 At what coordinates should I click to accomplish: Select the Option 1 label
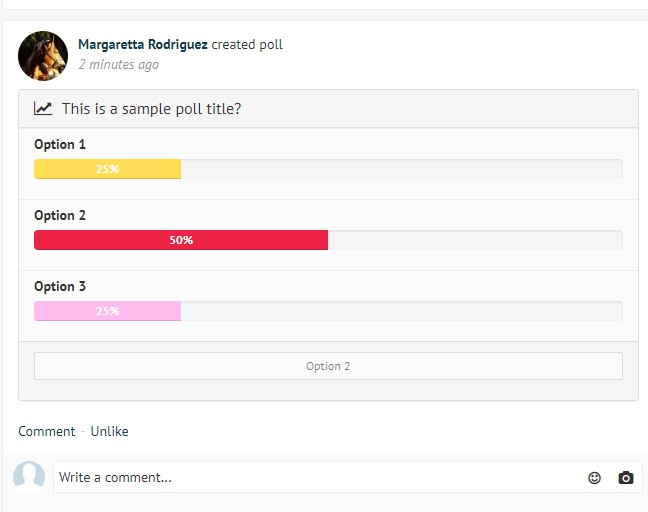[x=60, y=145]
